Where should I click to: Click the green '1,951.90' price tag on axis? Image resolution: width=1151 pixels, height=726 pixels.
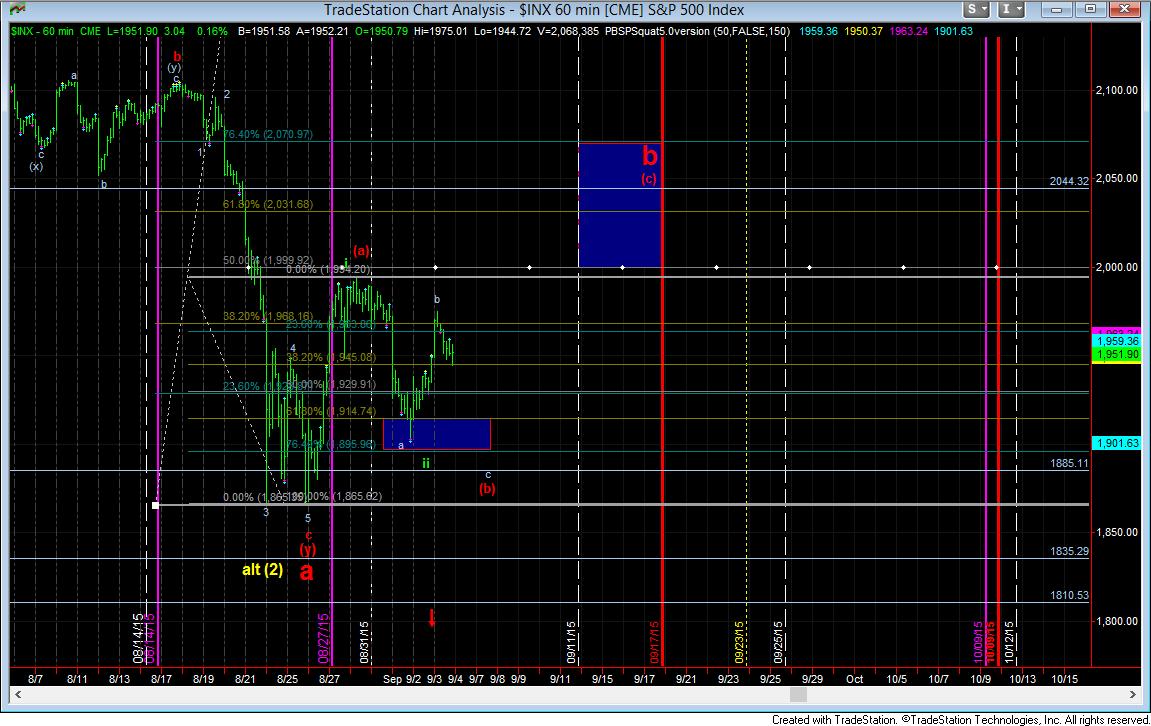(1116, 355)
